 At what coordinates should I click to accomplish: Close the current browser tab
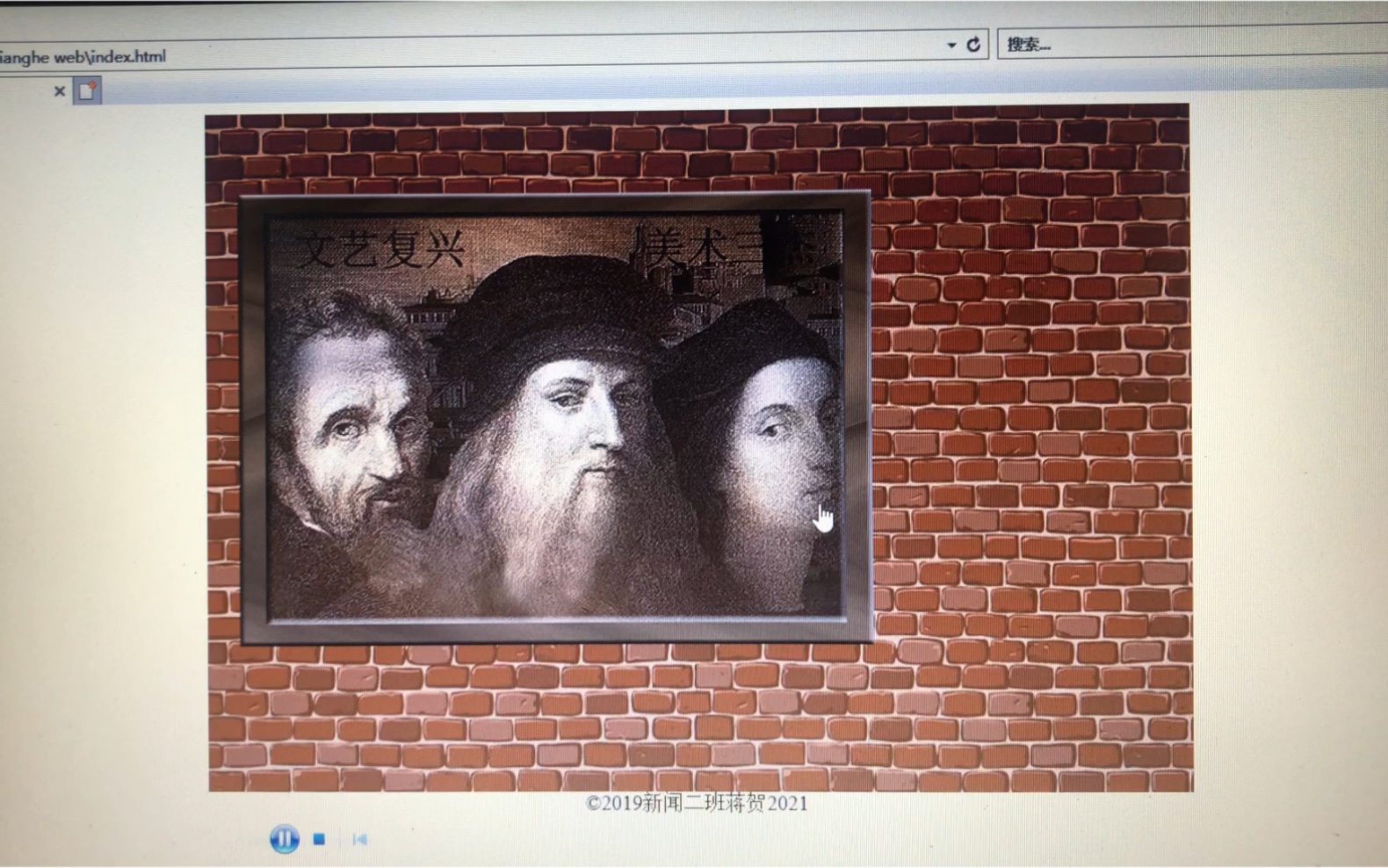coord(60,90)
